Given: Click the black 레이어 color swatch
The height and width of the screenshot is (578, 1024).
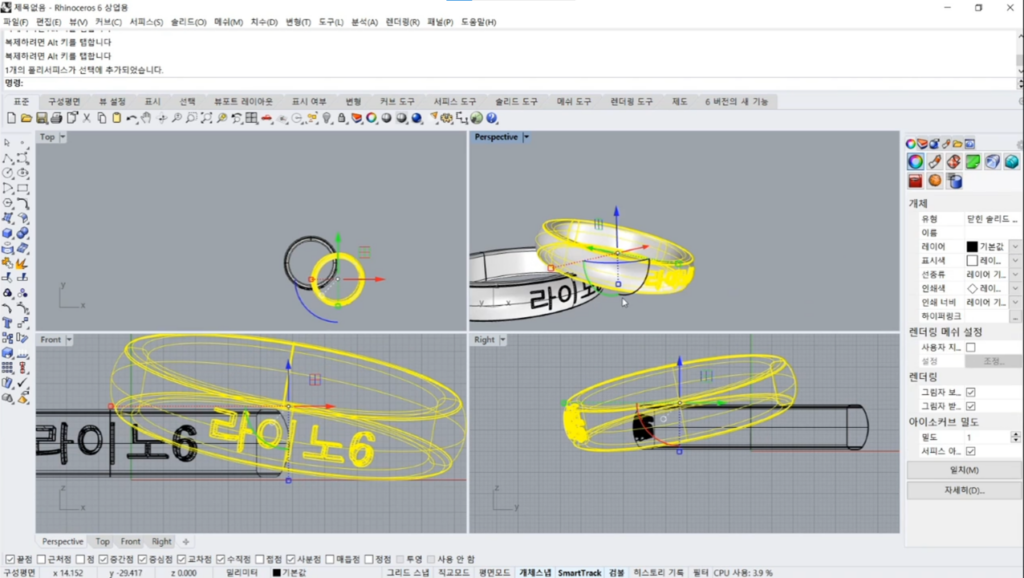Looking at the screenshot, I should click(972, 246).
